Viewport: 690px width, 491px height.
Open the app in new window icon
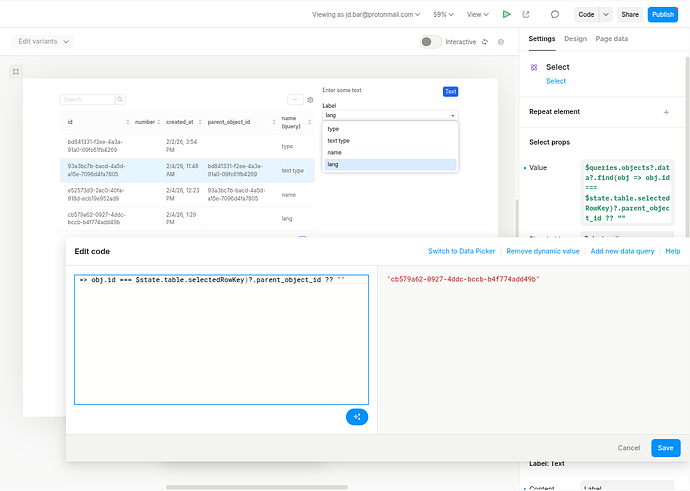pos(527,14)
